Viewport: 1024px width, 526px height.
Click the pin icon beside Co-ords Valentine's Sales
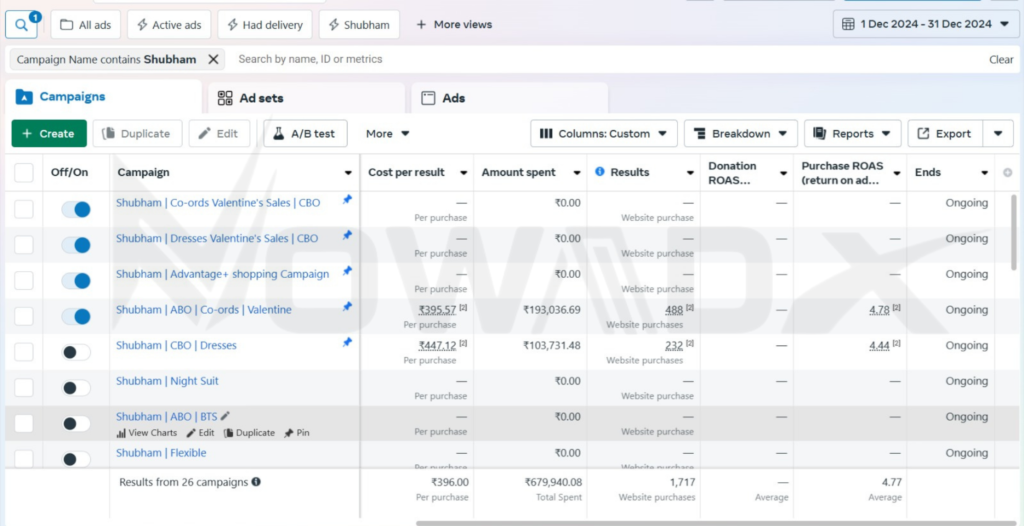[347, 200]
